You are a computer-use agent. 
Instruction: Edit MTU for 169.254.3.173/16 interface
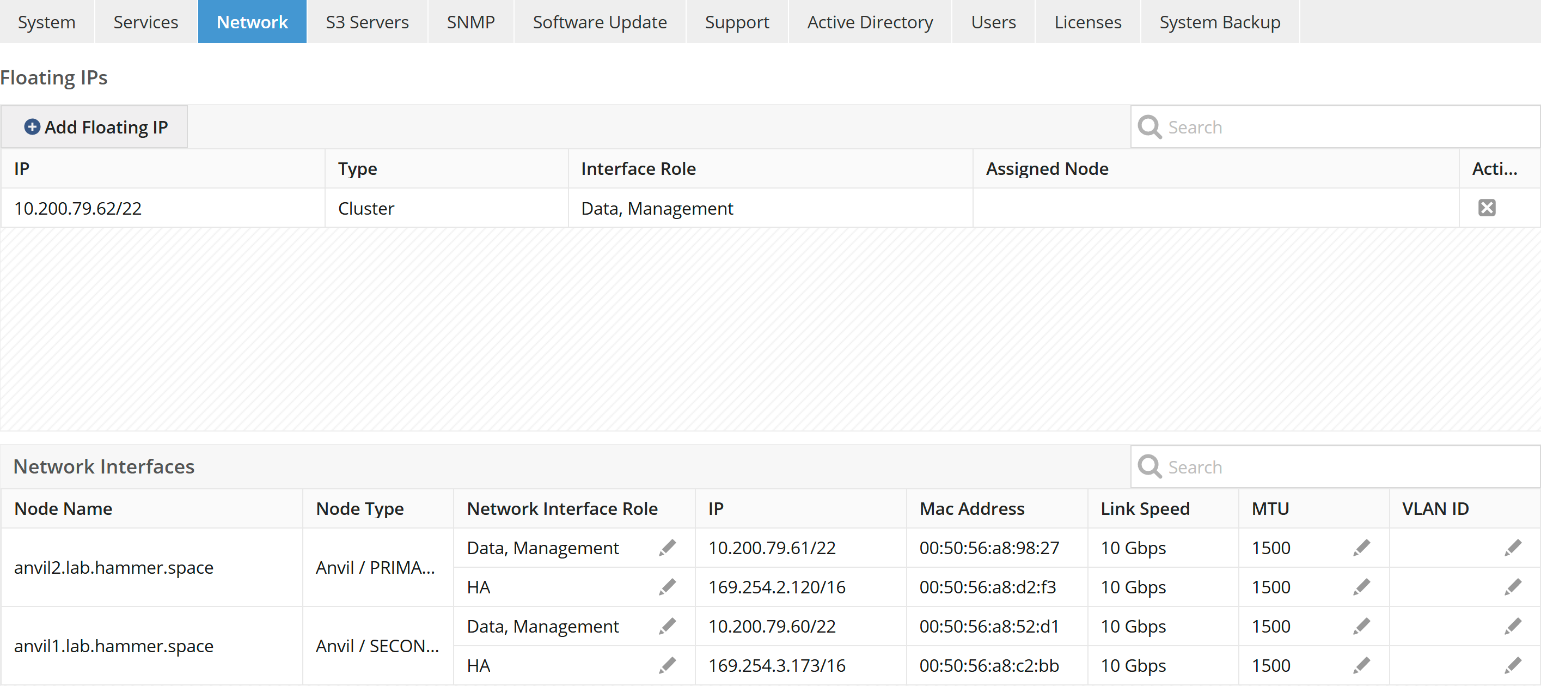[x=1361, y=665]
